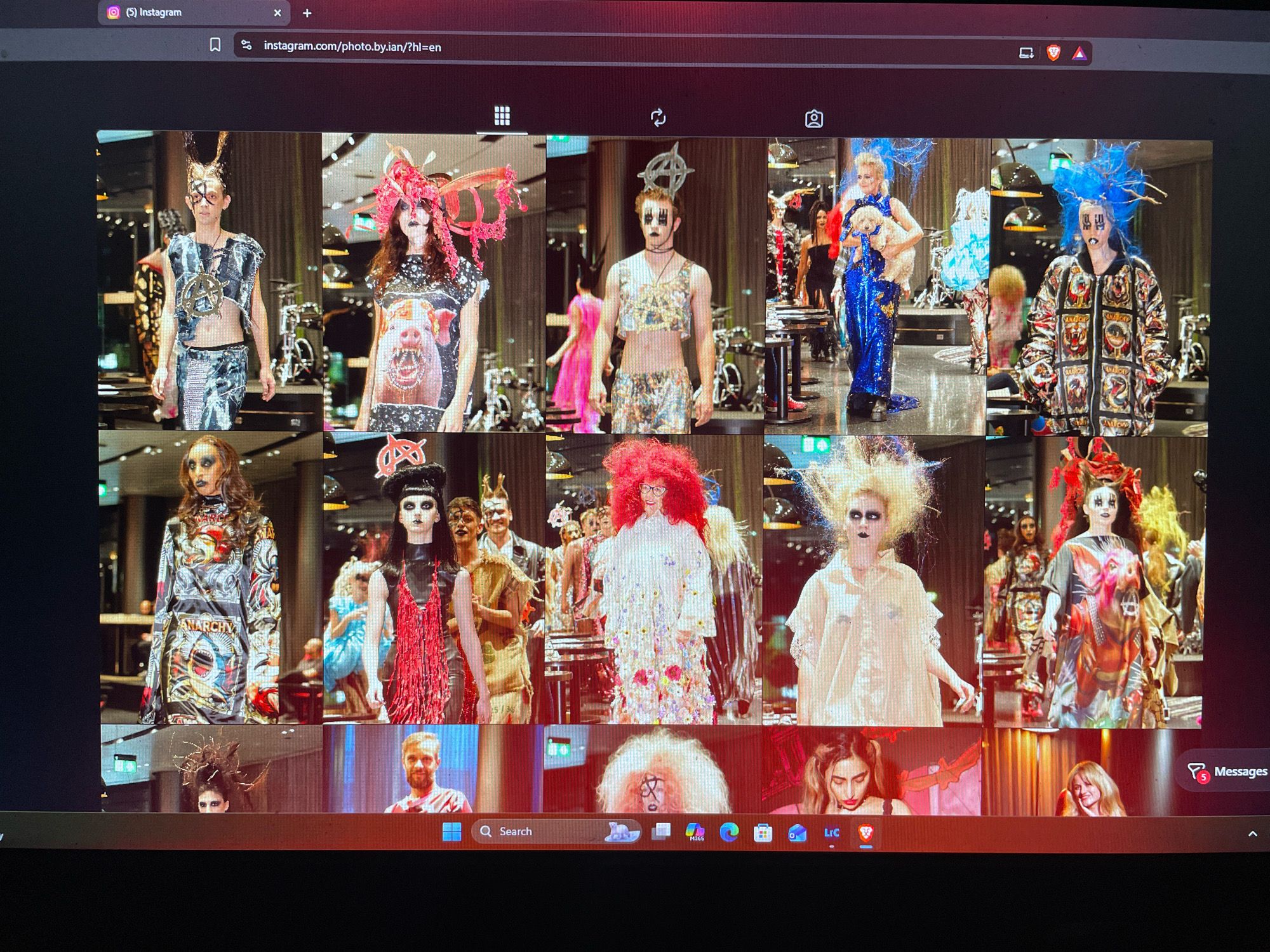Open post of red curly wig floral dress
Viewport: 1270px width, 952px height.
coord(654,580)
